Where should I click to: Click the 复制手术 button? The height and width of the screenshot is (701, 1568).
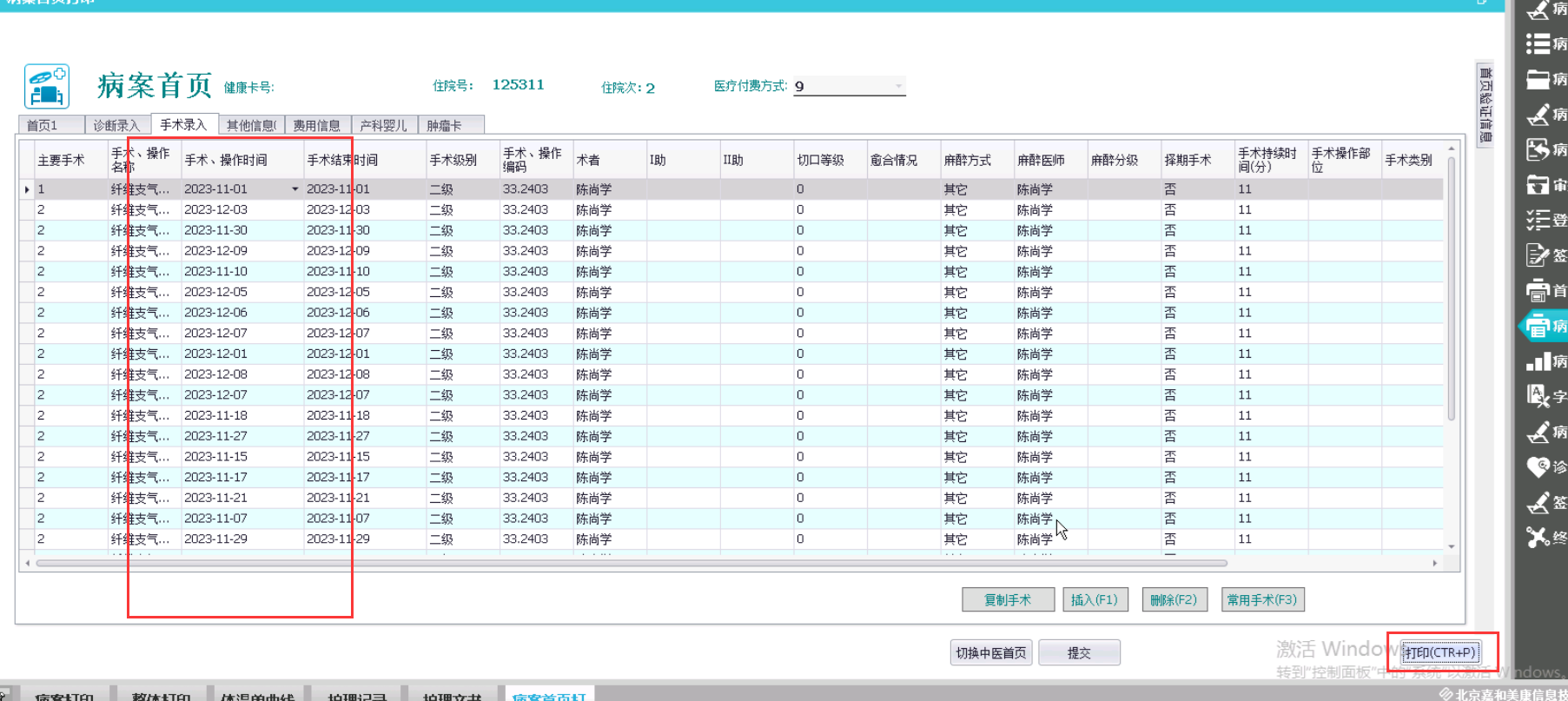(1008, 599)
